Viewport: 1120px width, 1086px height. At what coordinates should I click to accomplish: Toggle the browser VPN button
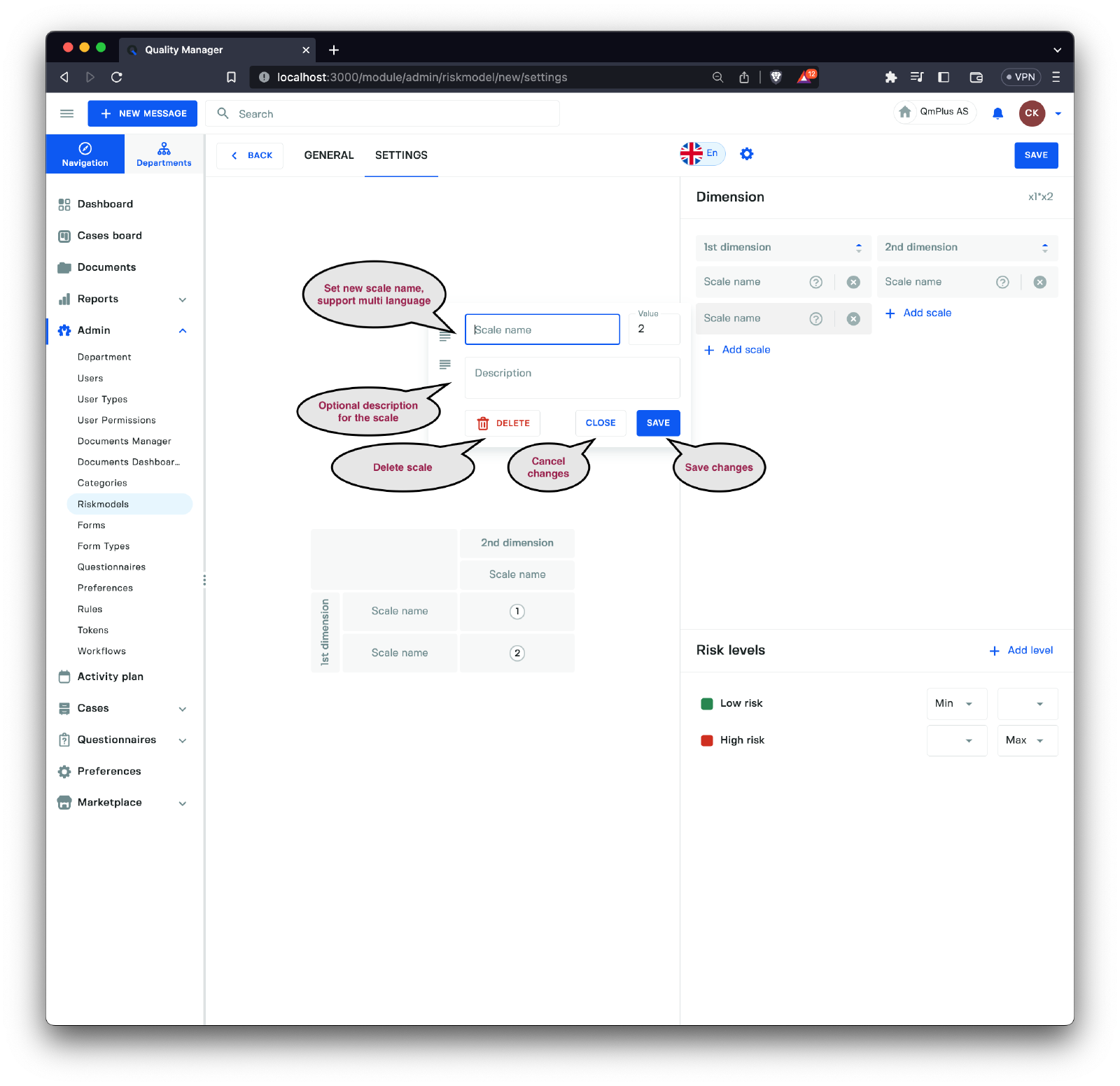pos(1021,77)
